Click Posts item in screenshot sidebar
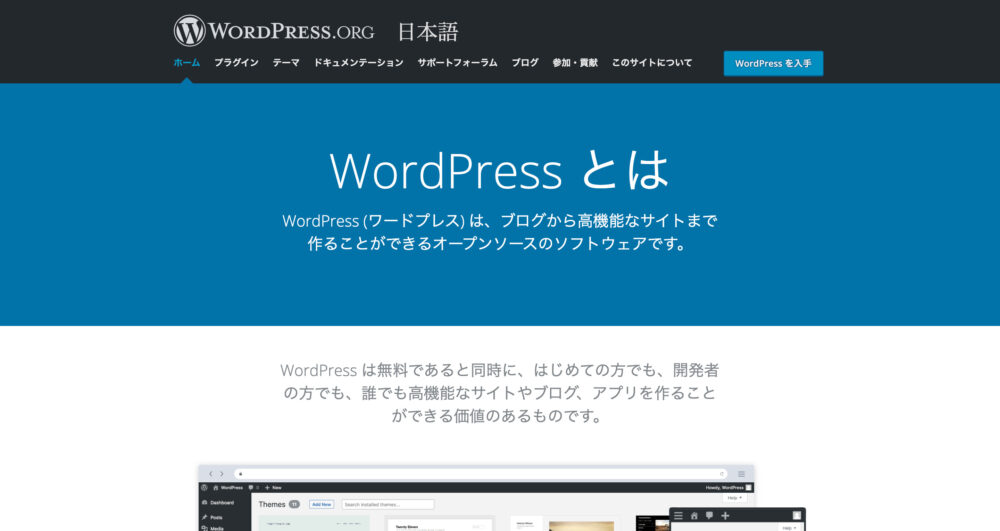This screenshot has height=531, width=1000. pyautogui.click(x=212, y=518)
